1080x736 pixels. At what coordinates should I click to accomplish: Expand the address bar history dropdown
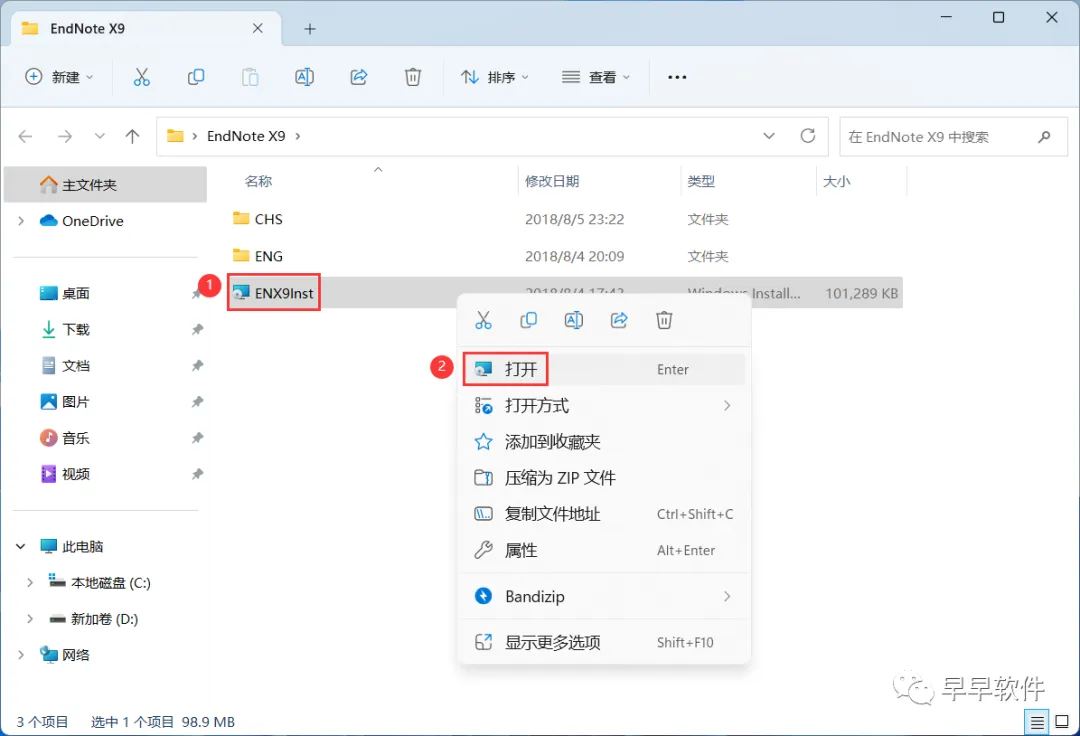769,136
